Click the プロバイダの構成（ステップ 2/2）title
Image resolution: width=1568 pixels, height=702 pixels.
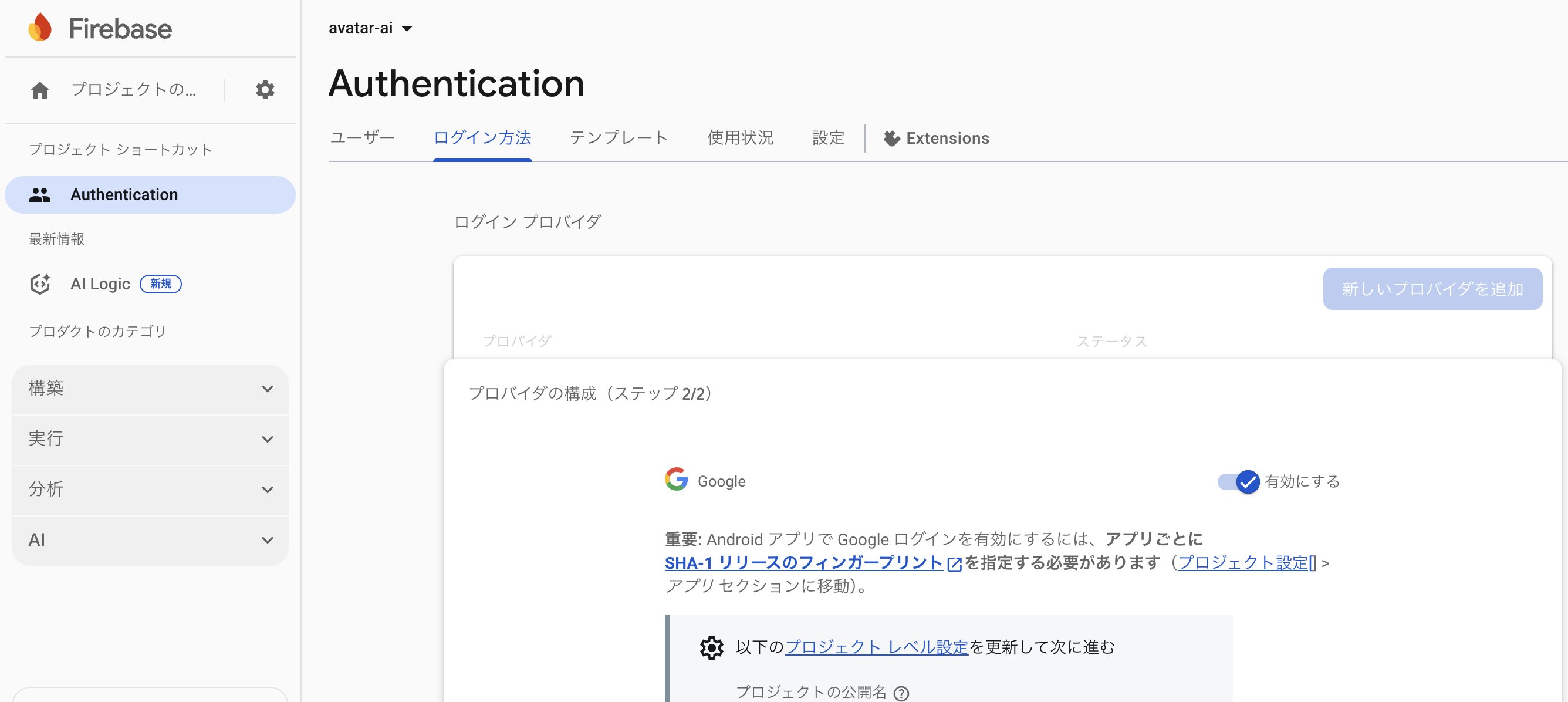[x=591, y=394]
